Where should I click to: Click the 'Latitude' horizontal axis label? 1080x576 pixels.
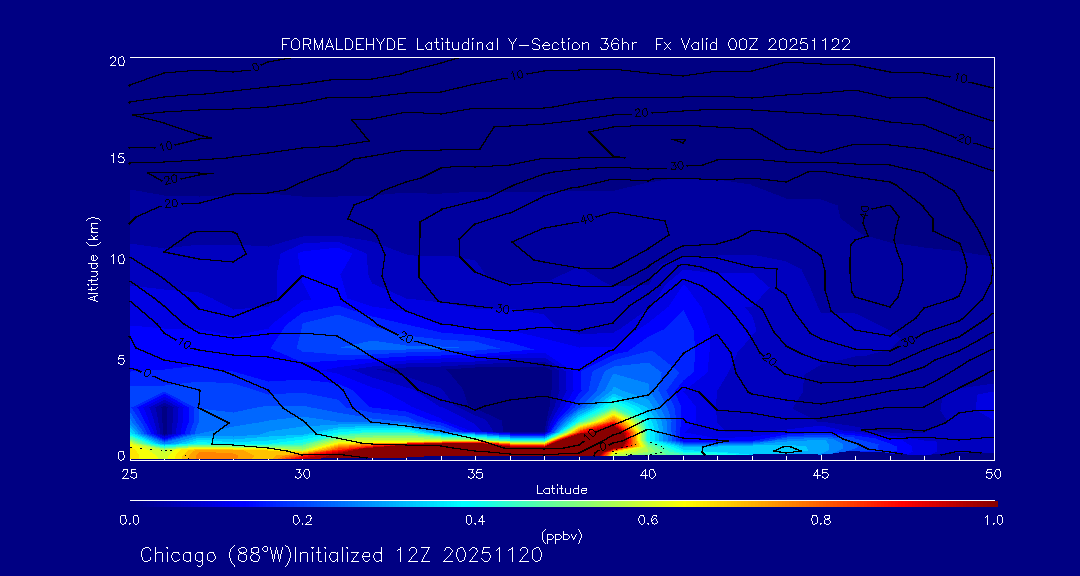561,489
